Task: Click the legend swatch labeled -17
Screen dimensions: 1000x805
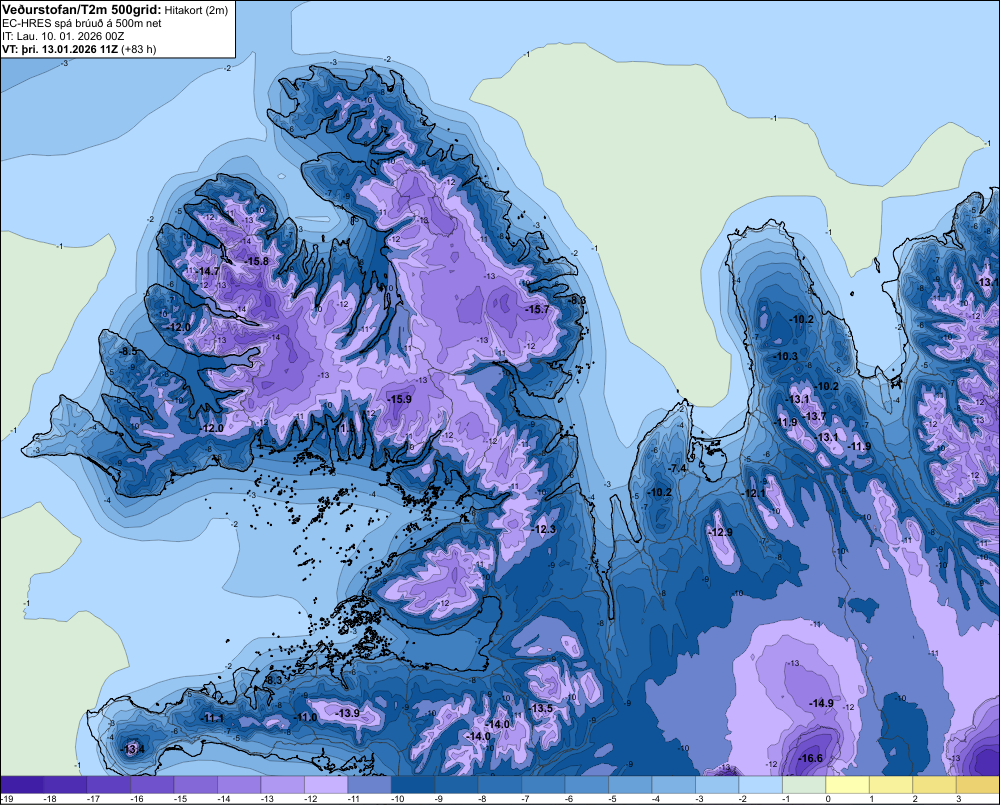Action: pyautogui.click(x=108, y=785)
